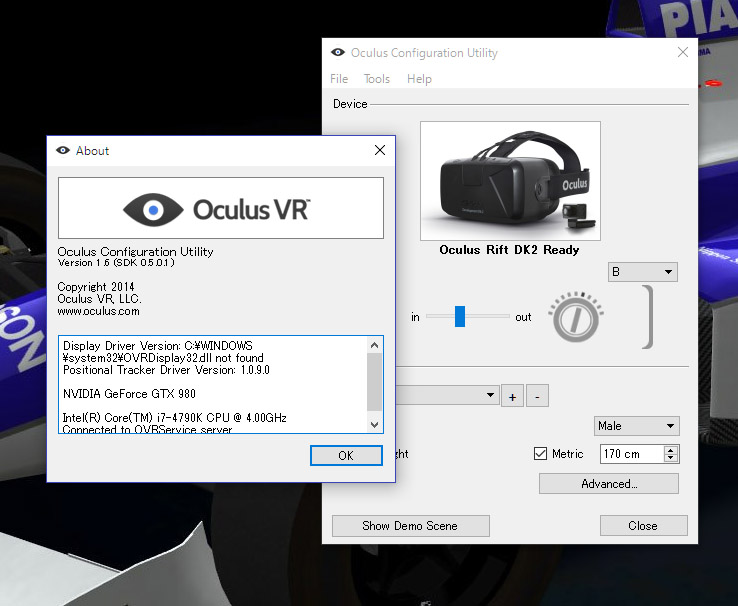
Task: Click the Show Demo Scene button
Action: (x=410, y=526)
